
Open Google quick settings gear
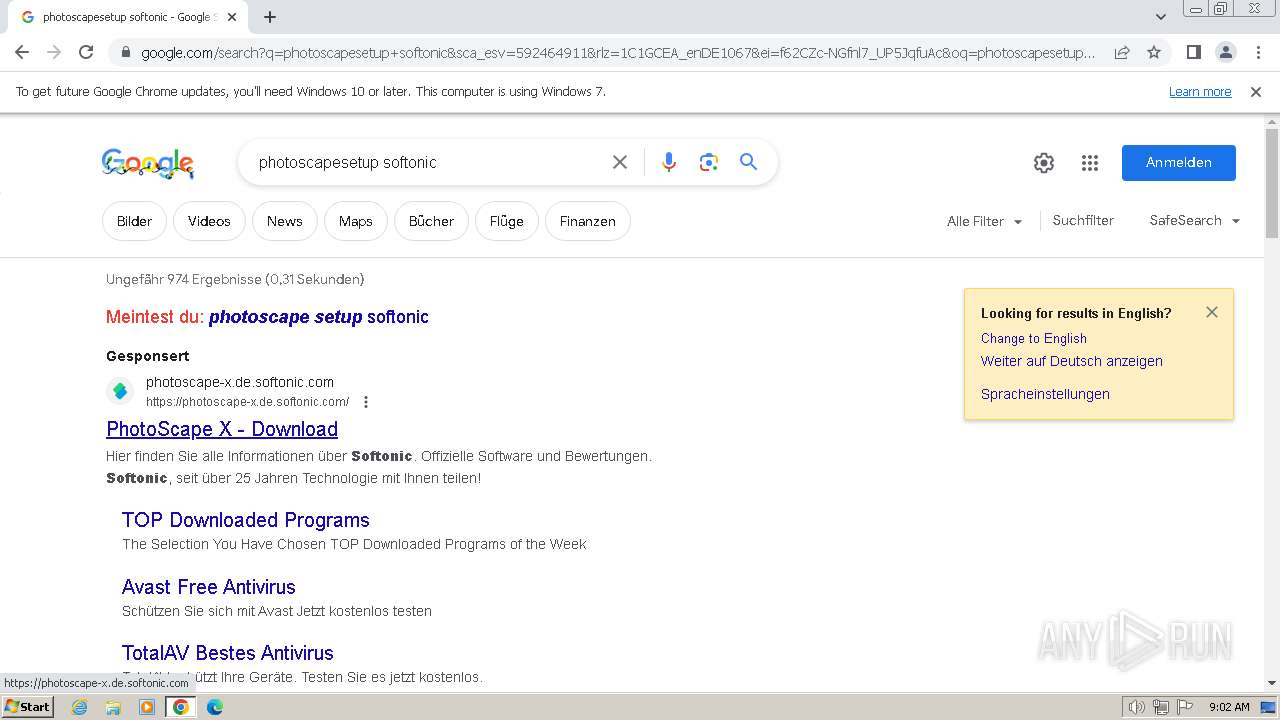(1044, 163)
